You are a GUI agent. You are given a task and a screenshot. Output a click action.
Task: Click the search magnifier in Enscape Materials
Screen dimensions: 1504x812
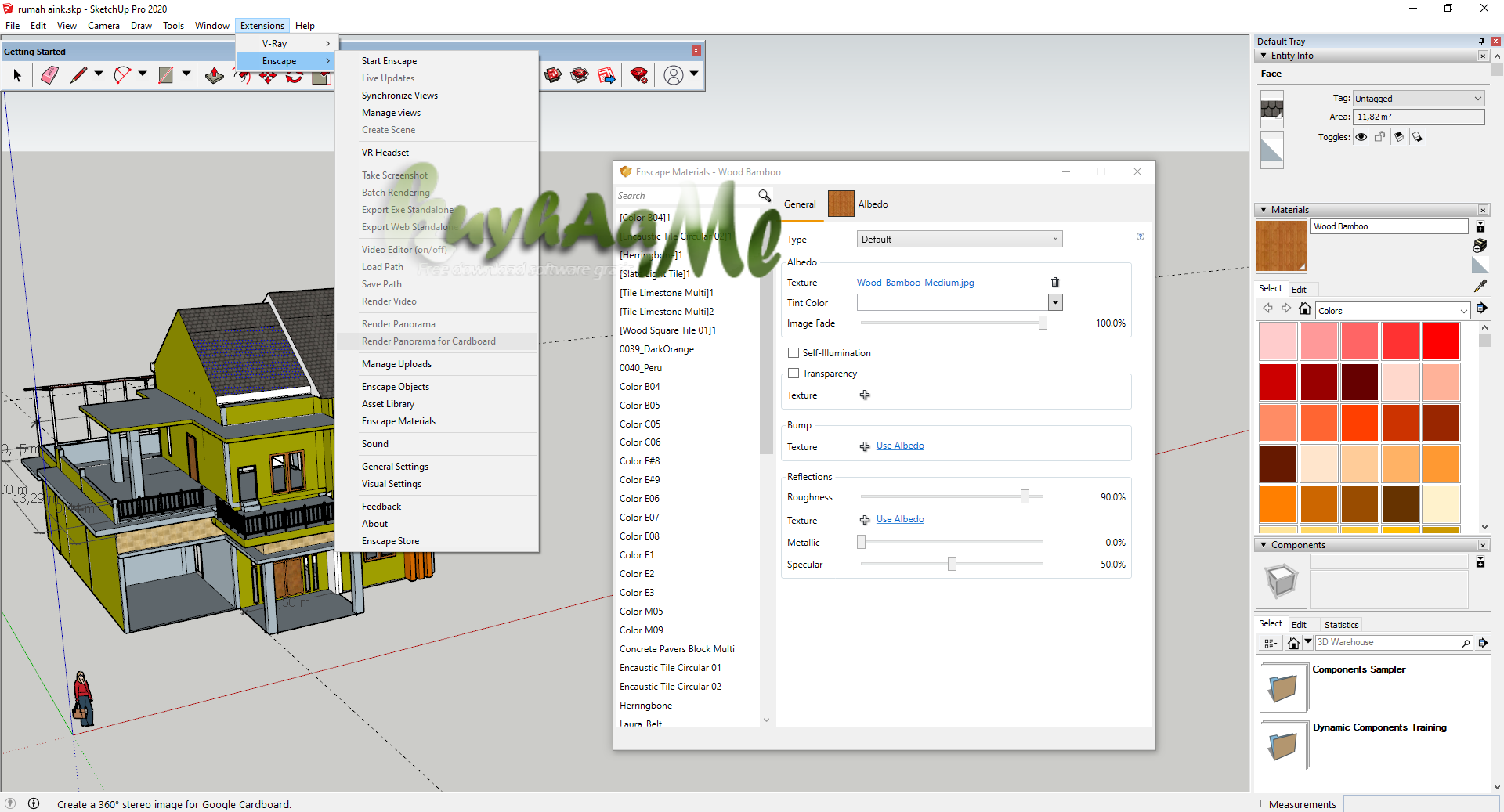pos(765,196)
